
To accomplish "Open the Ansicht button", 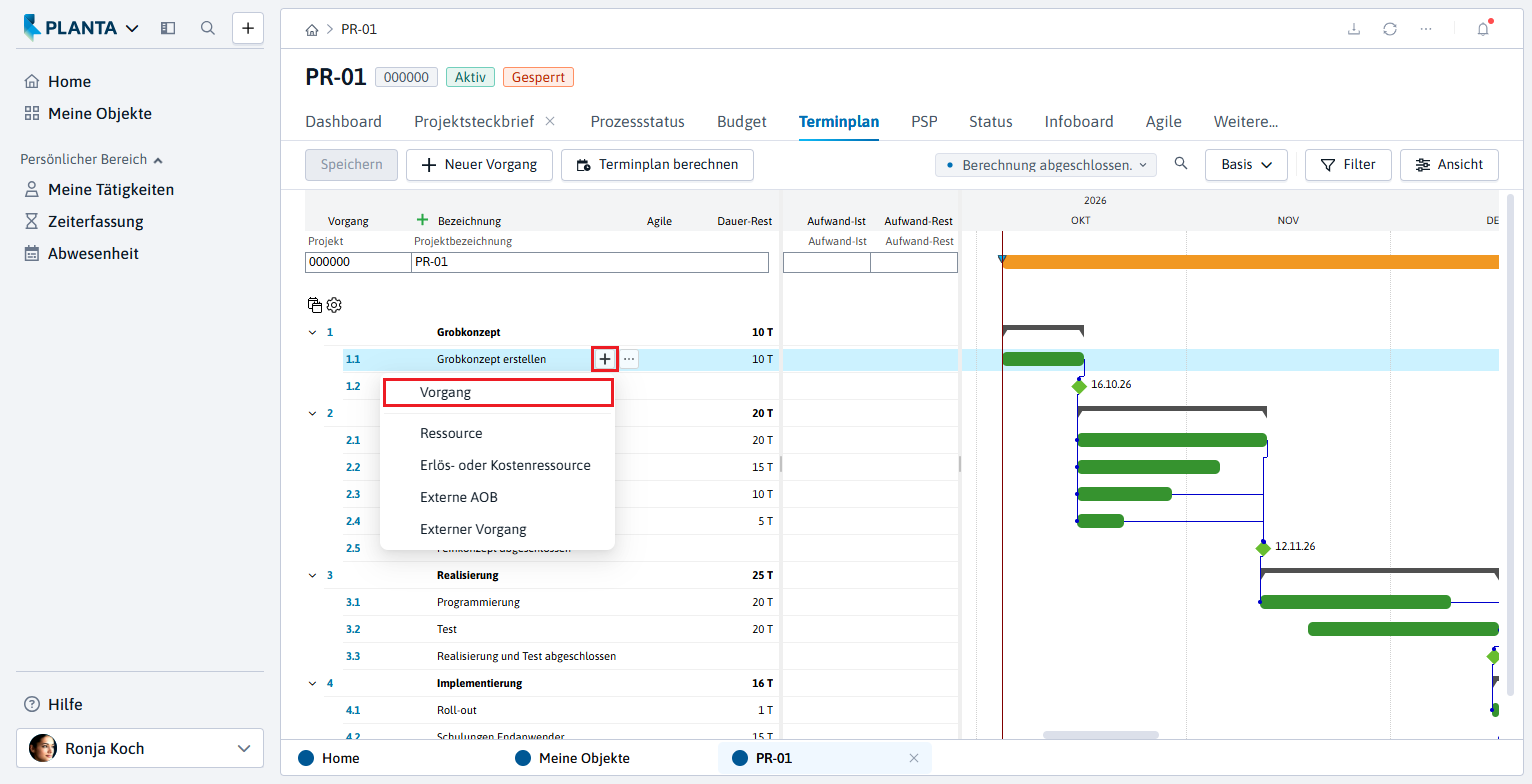I will coord(1449,165).
